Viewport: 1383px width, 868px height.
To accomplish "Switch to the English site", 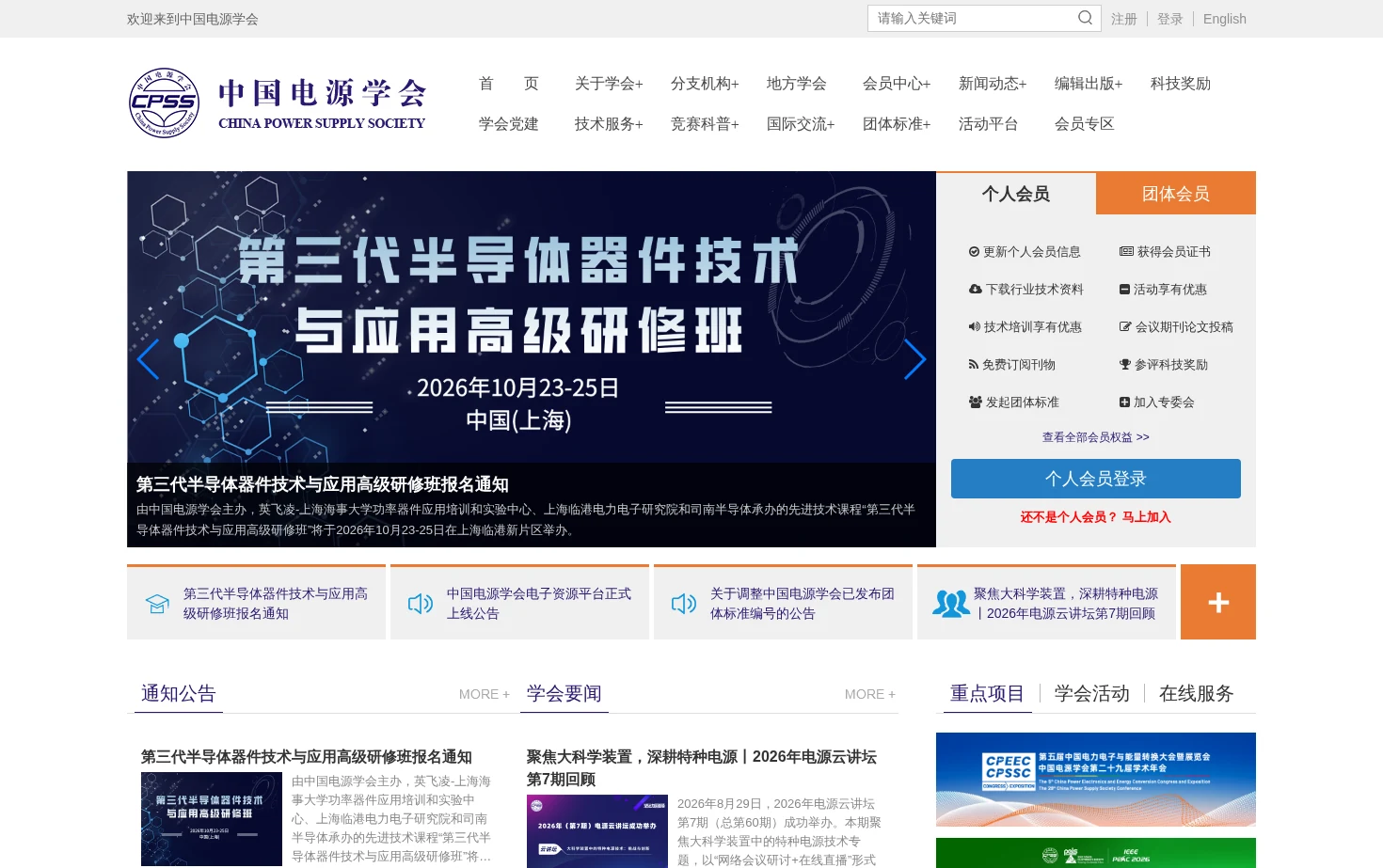I will pos(1225,19).
